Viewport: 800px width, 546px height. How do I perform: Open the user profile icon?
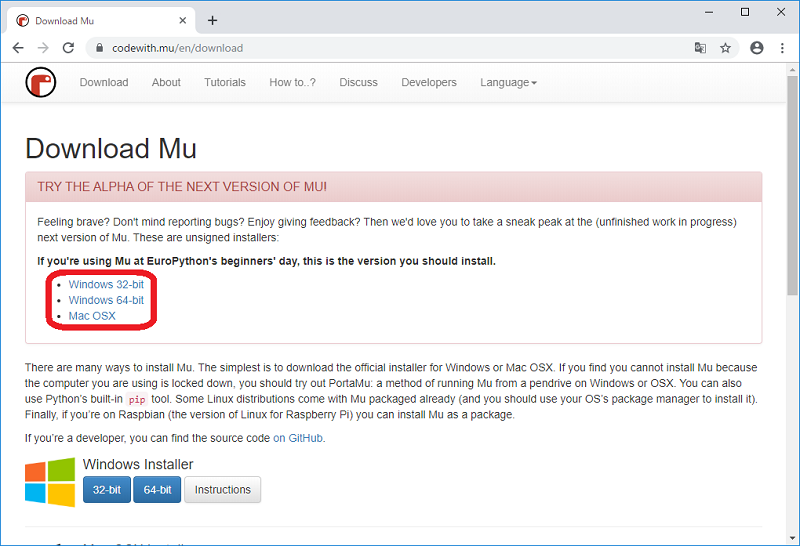coord(757,48)
